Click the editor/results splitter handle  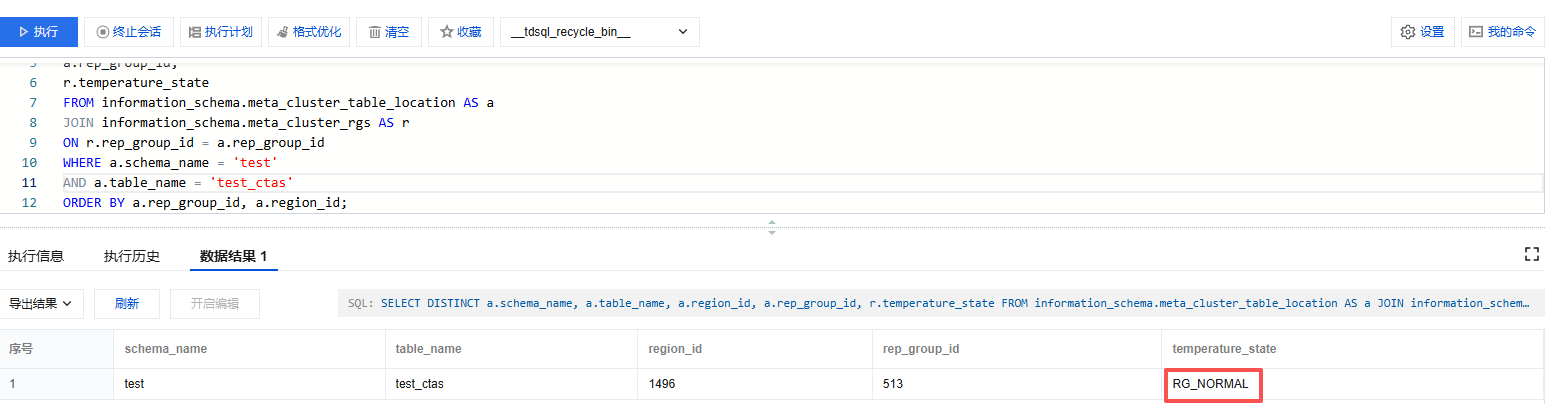771,227
